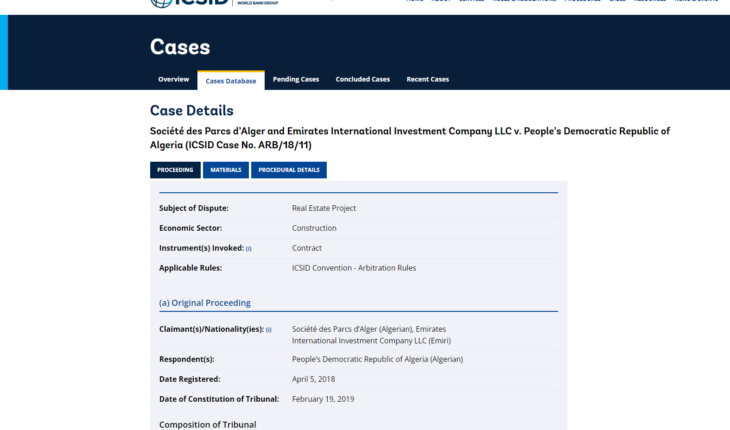Go to Recent Cases tab

428,80
